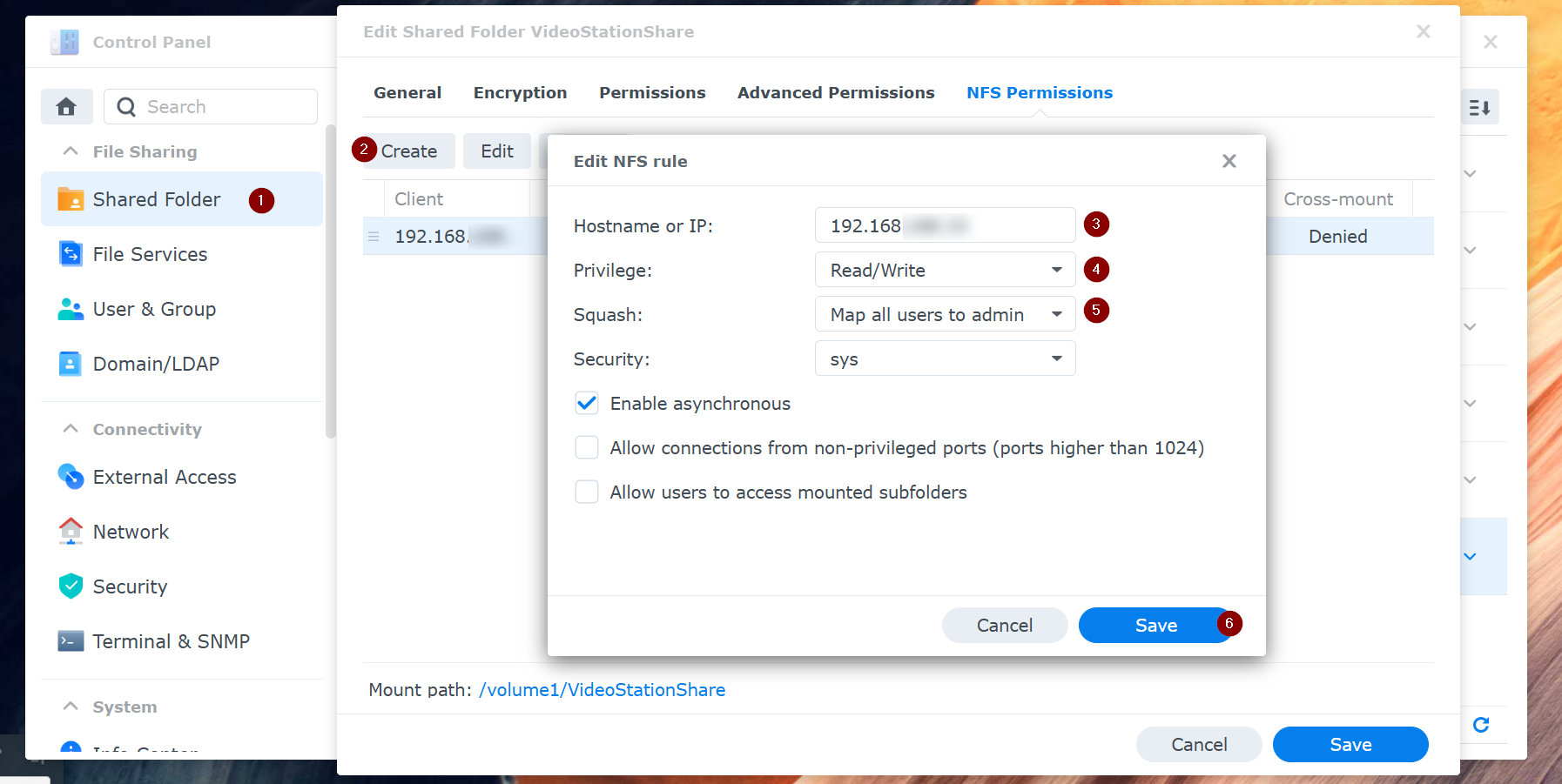This screenshot has width=1562, height=784.
Task: Switch to the Encryption tab
Action: tap(520, 92)
